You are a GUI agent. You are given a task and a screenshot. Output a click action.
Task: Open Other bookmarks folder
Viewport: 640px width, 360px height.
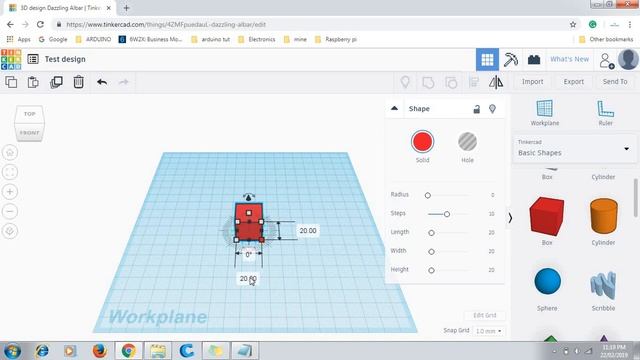606,39
